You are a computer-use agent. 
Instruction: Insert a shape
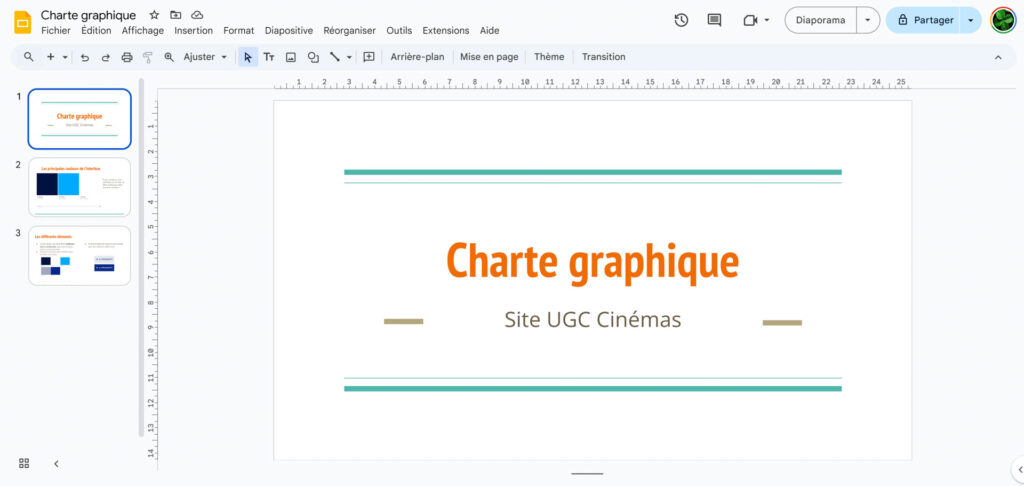pos(313,57)
